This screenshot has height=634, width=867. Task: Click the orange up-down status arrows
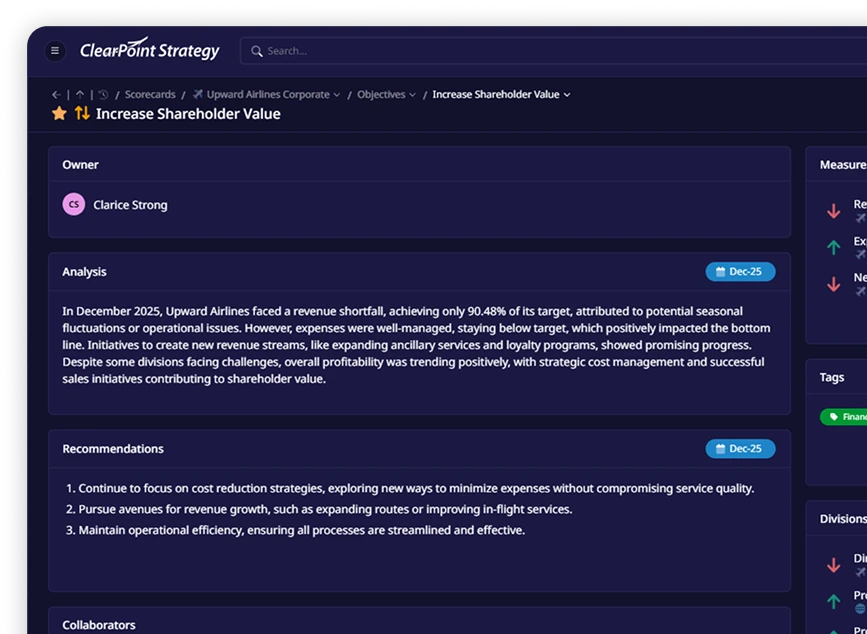(82, 113)
